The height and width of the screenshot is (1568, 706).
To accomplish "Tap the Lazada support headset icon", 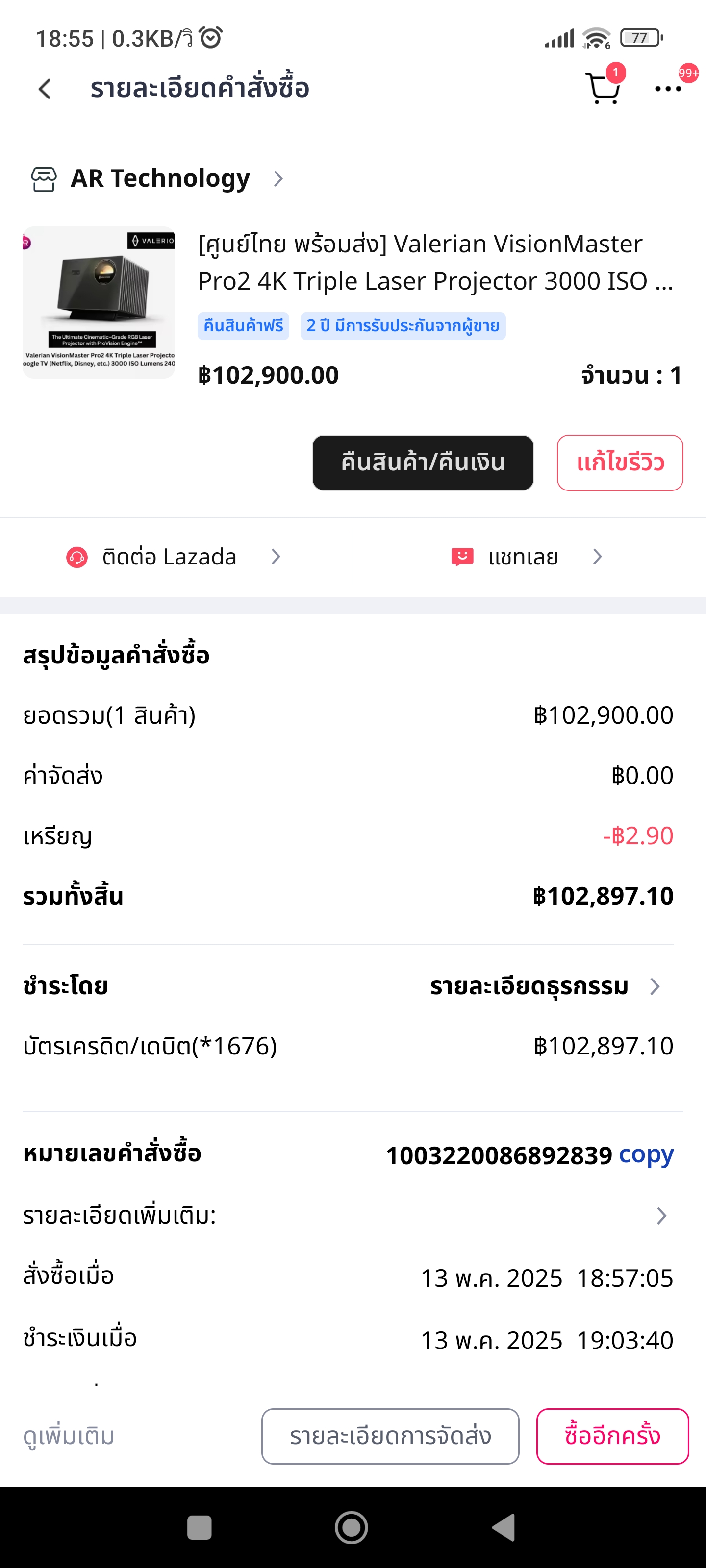I will tap(77, 557).
